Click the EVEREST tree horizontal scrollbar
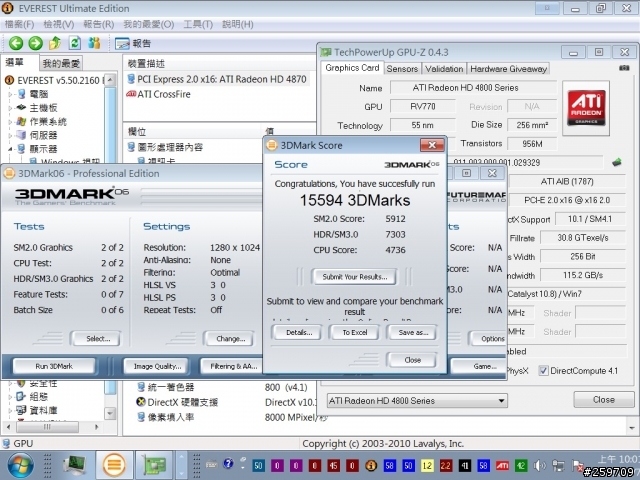The image size is (640, 480). (x=47, y=427)
